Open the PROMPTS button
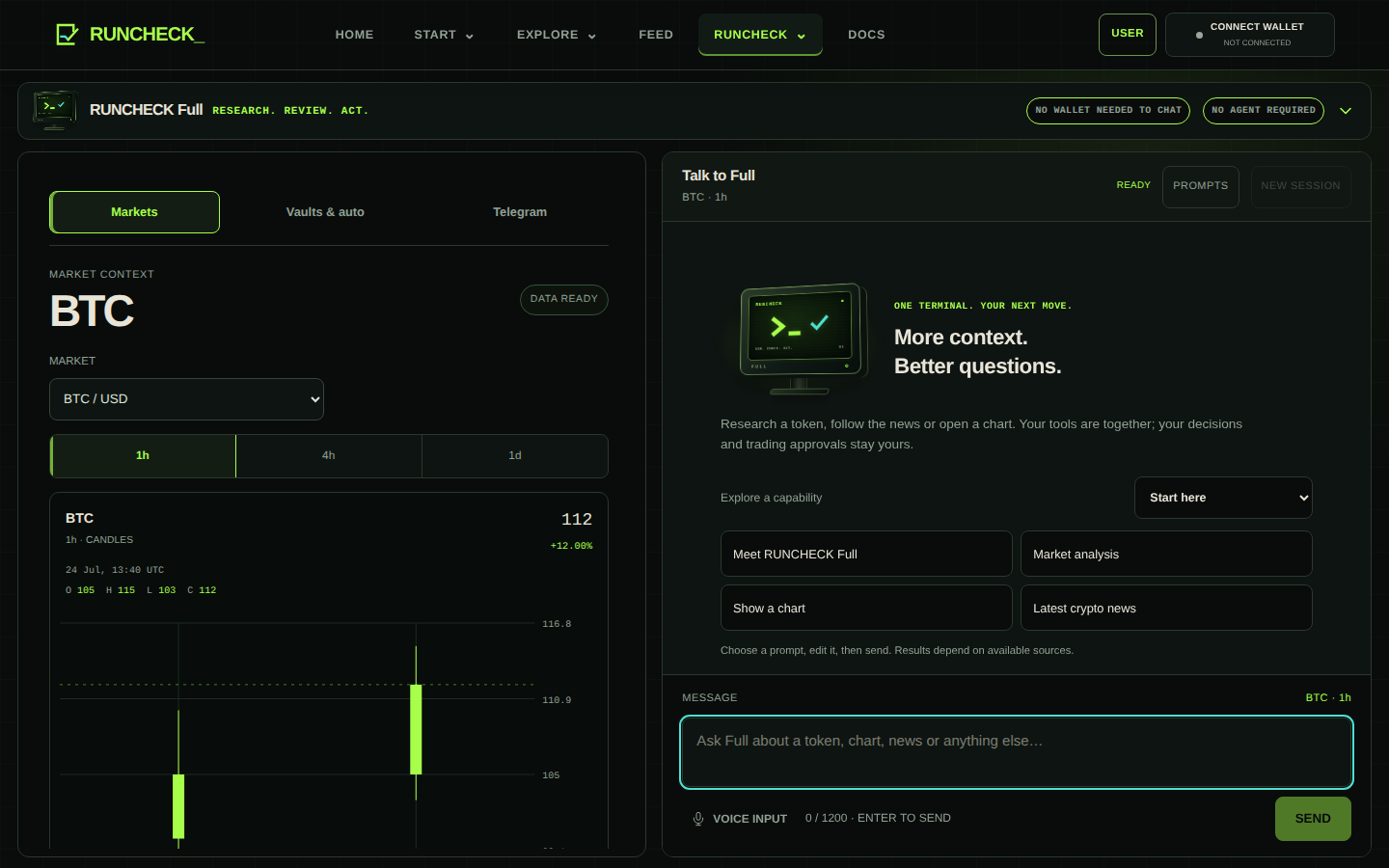The width and height of the screenshot is (1389, 868). click(x=1200, y=186)
